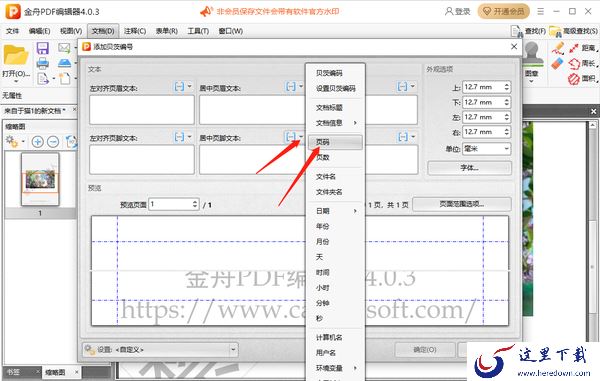Select 计算机名 in the macro menu
This screenshot has height=381, width=600.
pos(335,337)
